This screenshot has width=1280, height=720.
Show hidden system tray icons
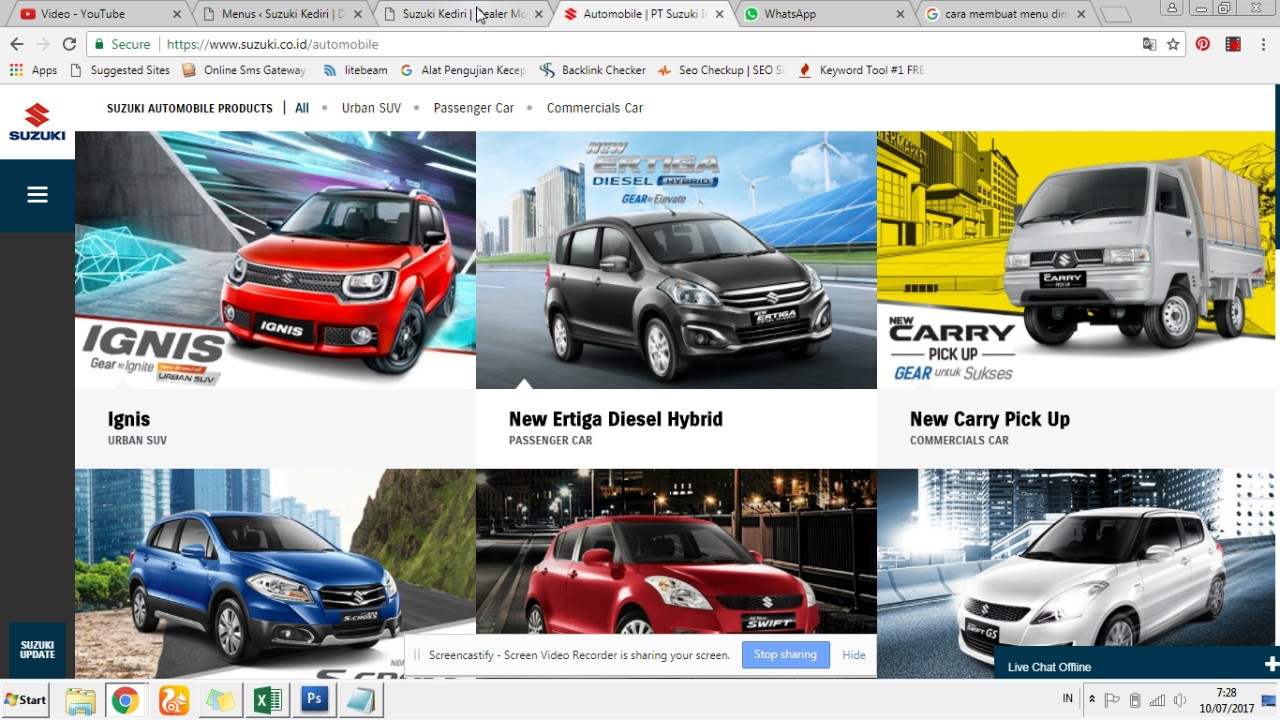tap(1092, 699)
